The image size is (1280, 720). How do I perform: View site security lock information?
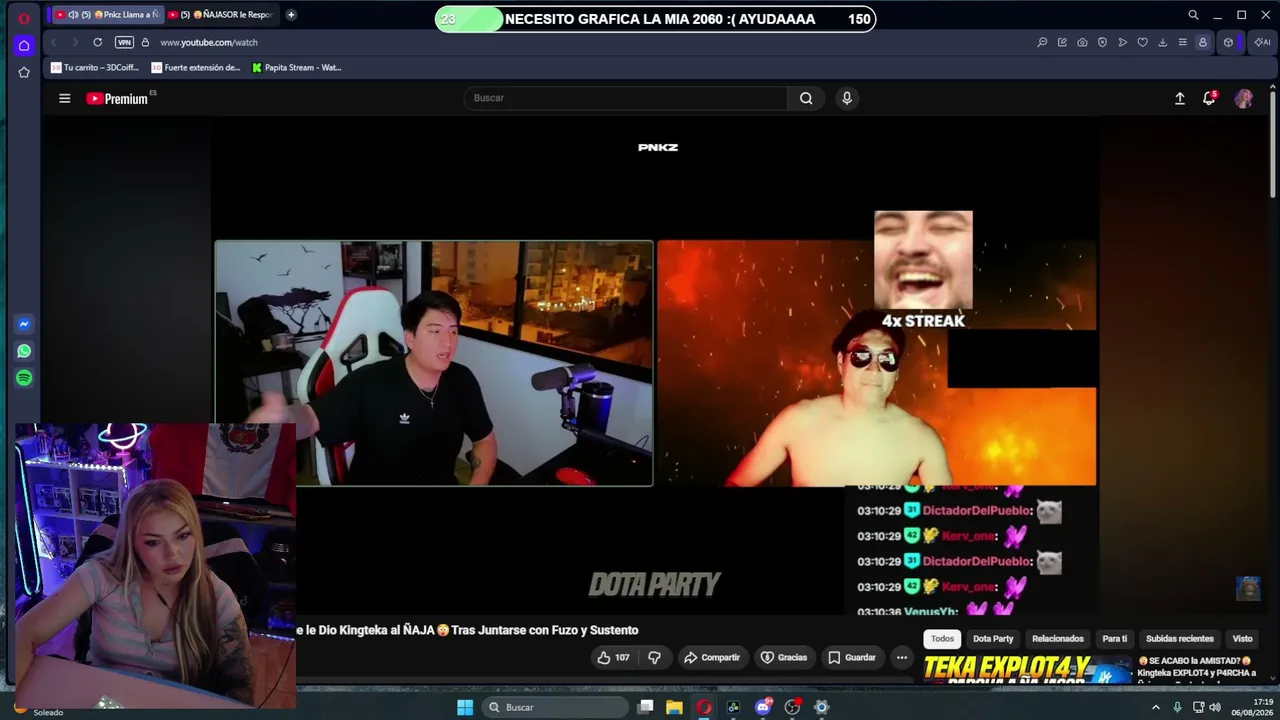point(145,42)
